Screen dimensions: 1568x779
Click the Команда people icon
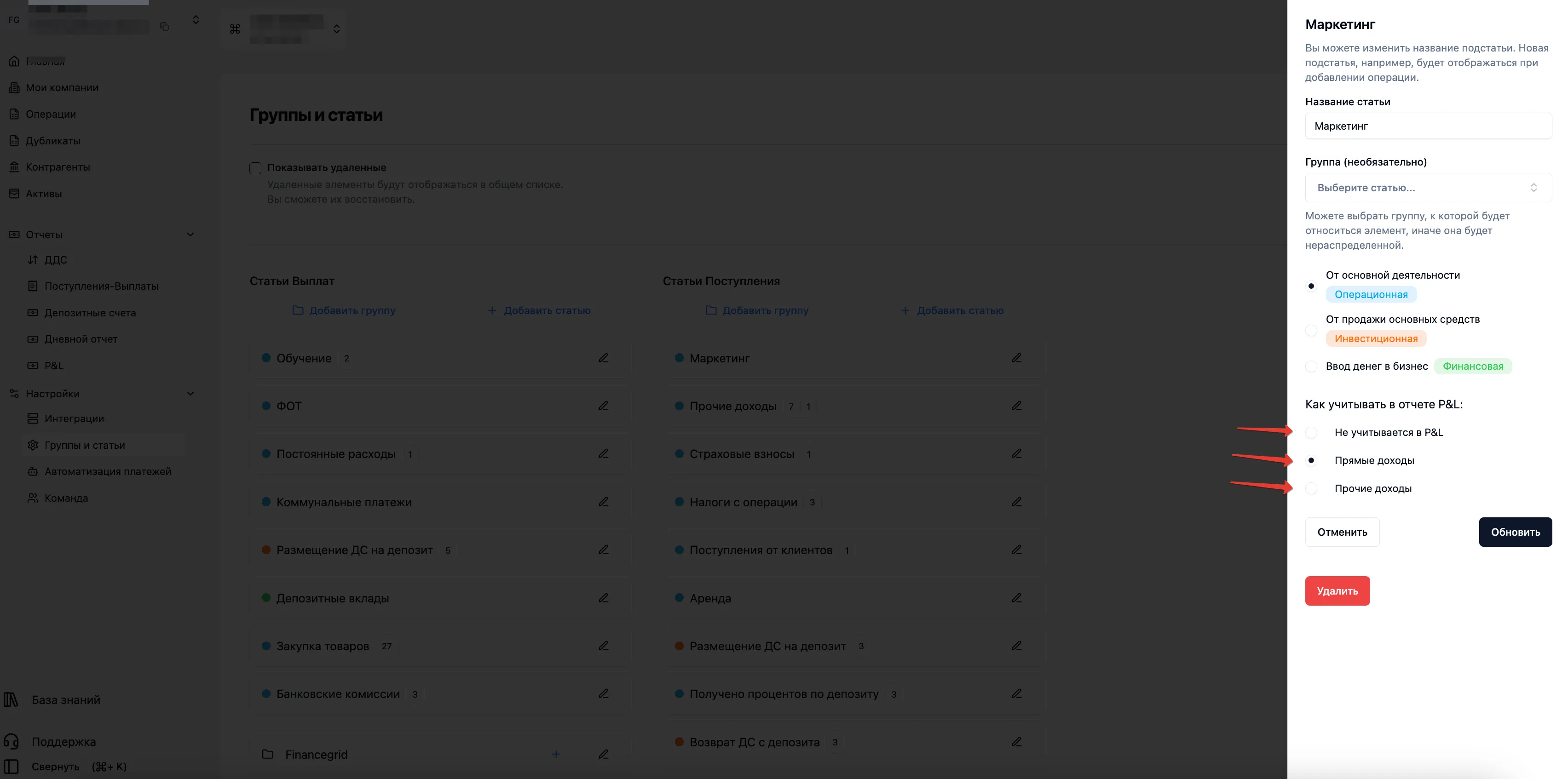pos(33,498)
